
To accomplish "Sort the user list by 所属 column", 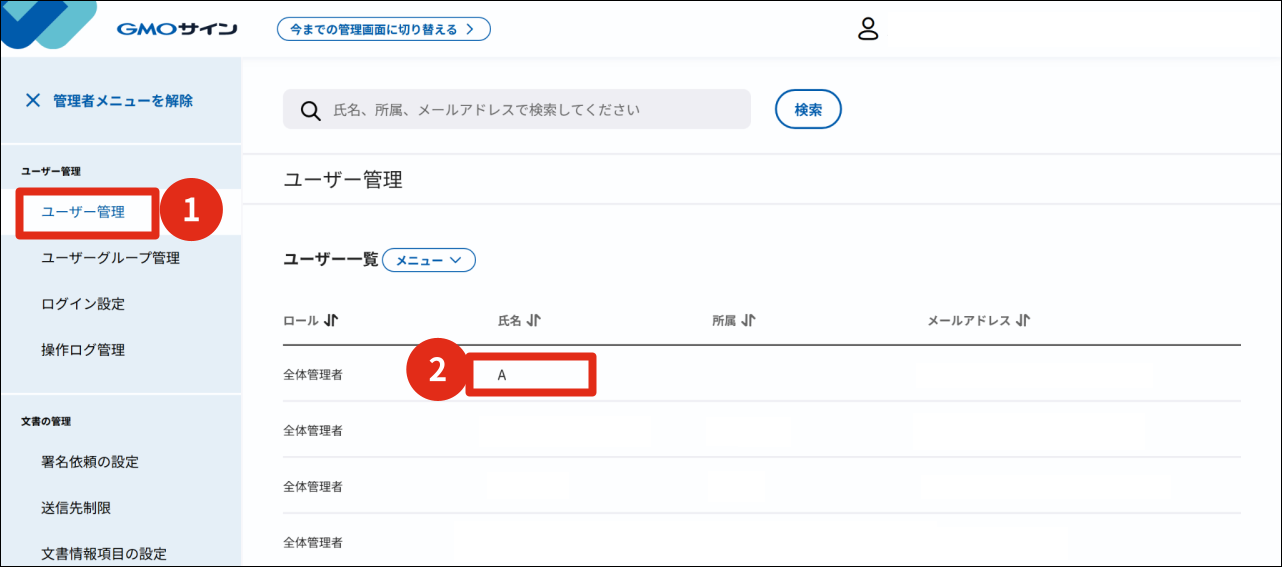I will click(748, 321).
